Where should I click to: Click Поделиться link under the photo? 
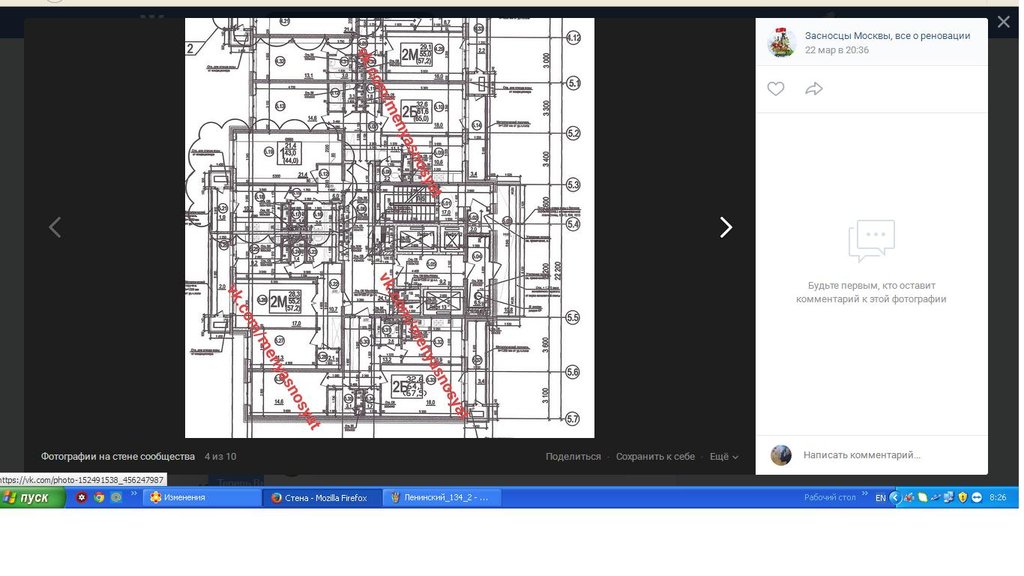pos(573,456)
